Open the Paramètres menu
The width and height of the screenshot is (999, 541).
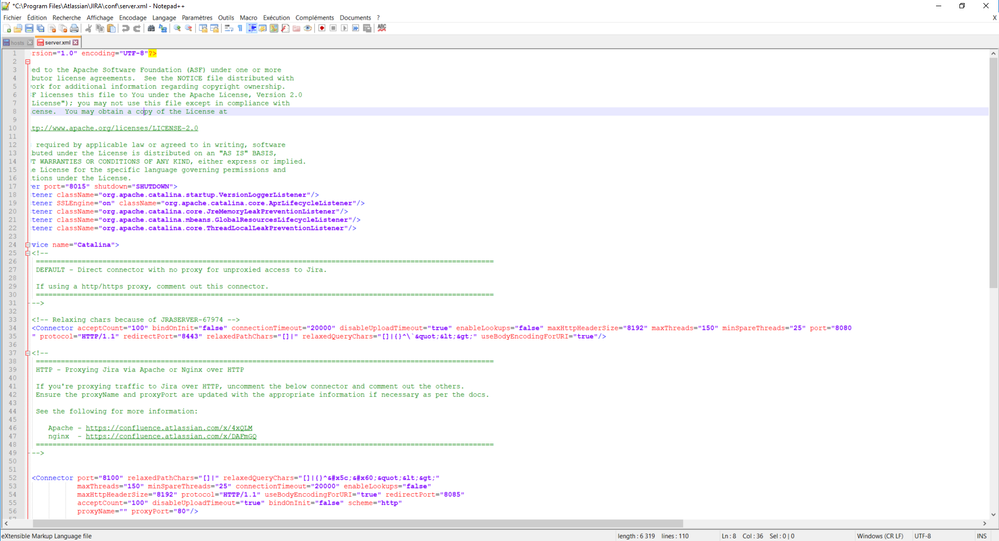click(x=197, y=18)
